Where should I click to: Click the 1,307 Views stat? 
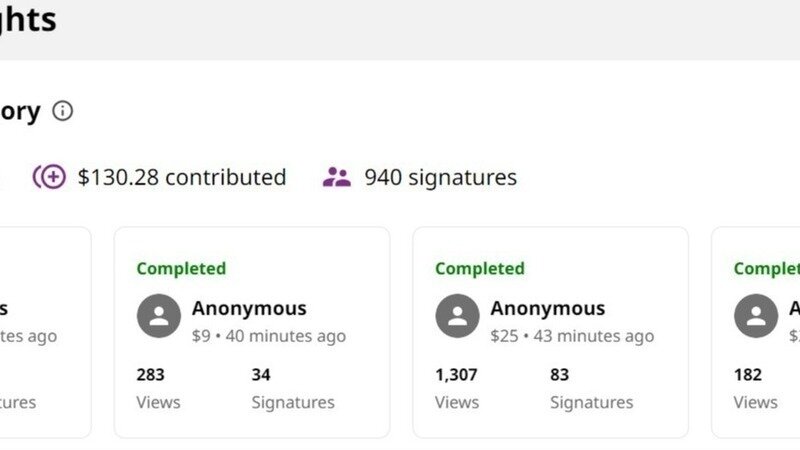click(x=457, y=388)
